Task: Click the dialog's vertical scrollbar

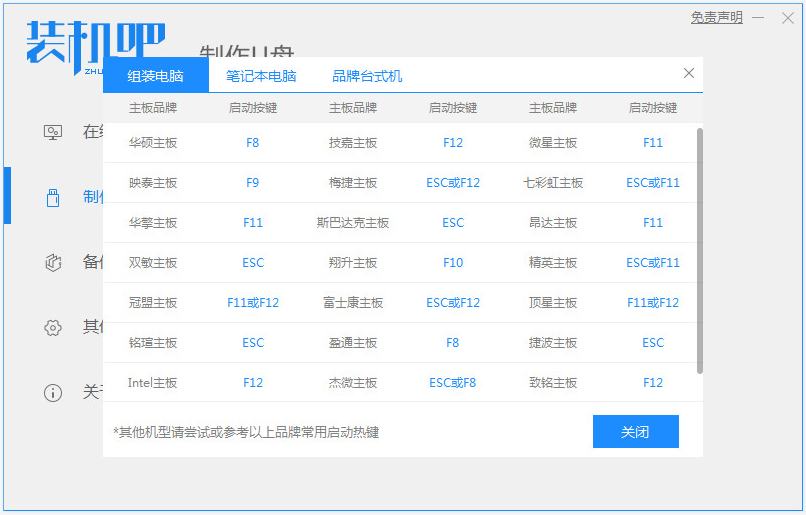Action: (x=699, y=250)
